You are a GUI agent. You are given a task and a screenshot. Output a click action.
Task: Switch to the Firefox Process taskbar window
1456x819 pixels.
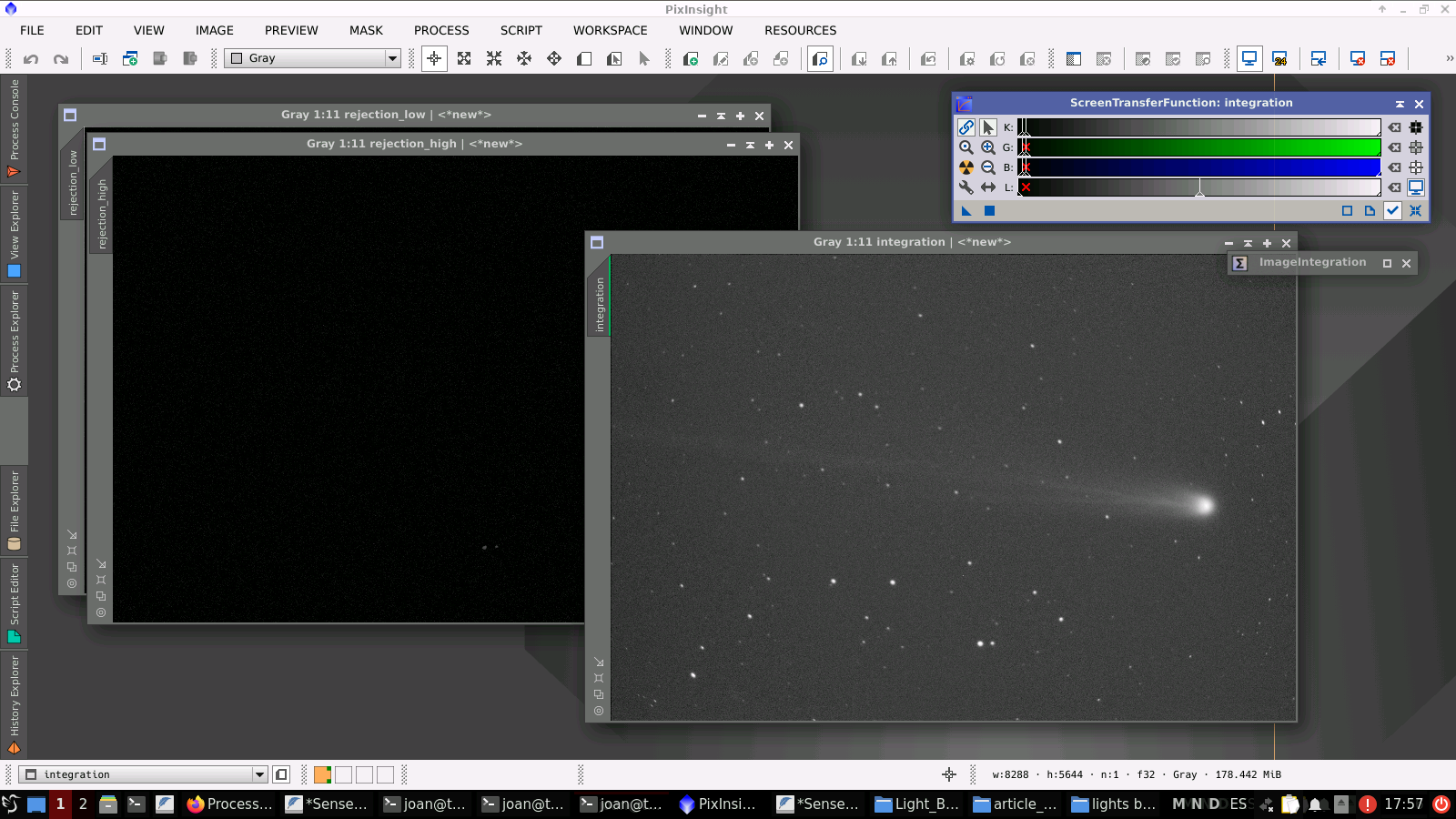pyautogui.click(x=230, y=804)
